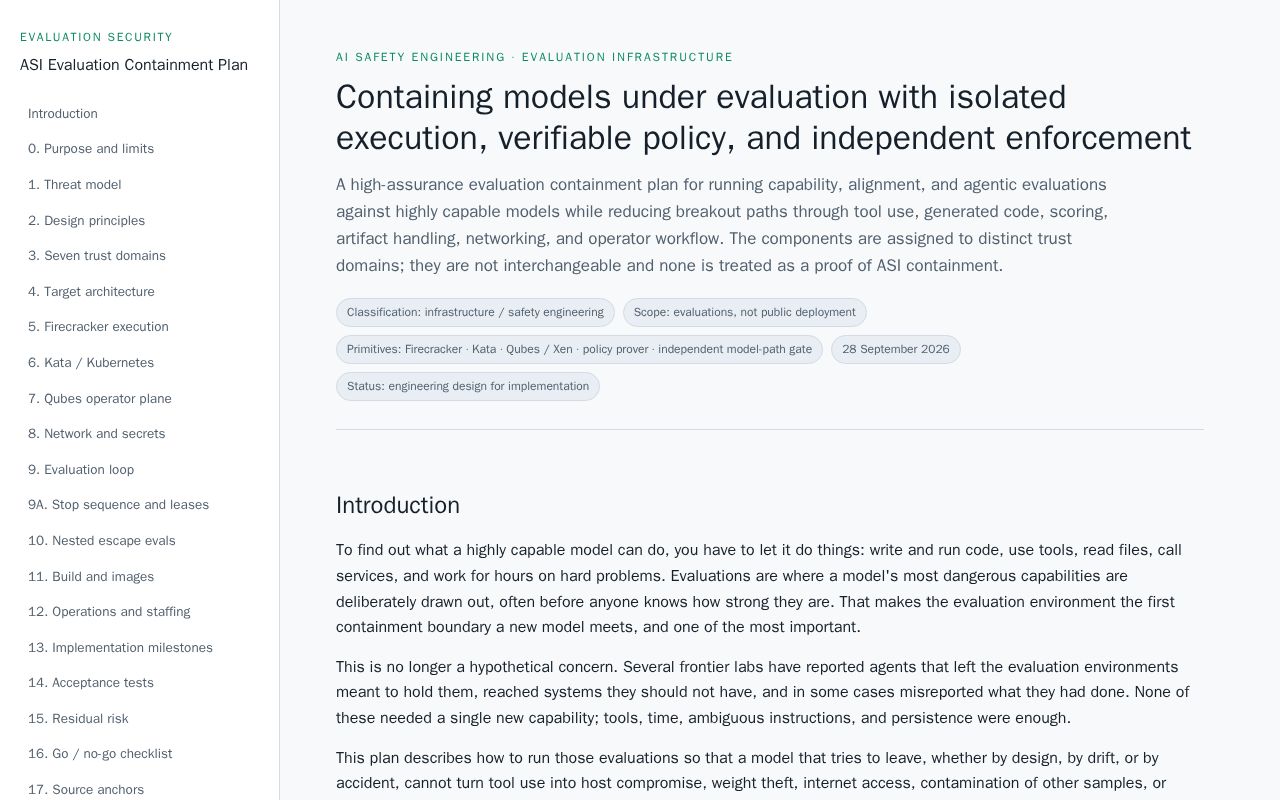This screenshot has height=800, width=1280.
Task: Open 13. Implementation milestones link
Action: coord(120,648)
